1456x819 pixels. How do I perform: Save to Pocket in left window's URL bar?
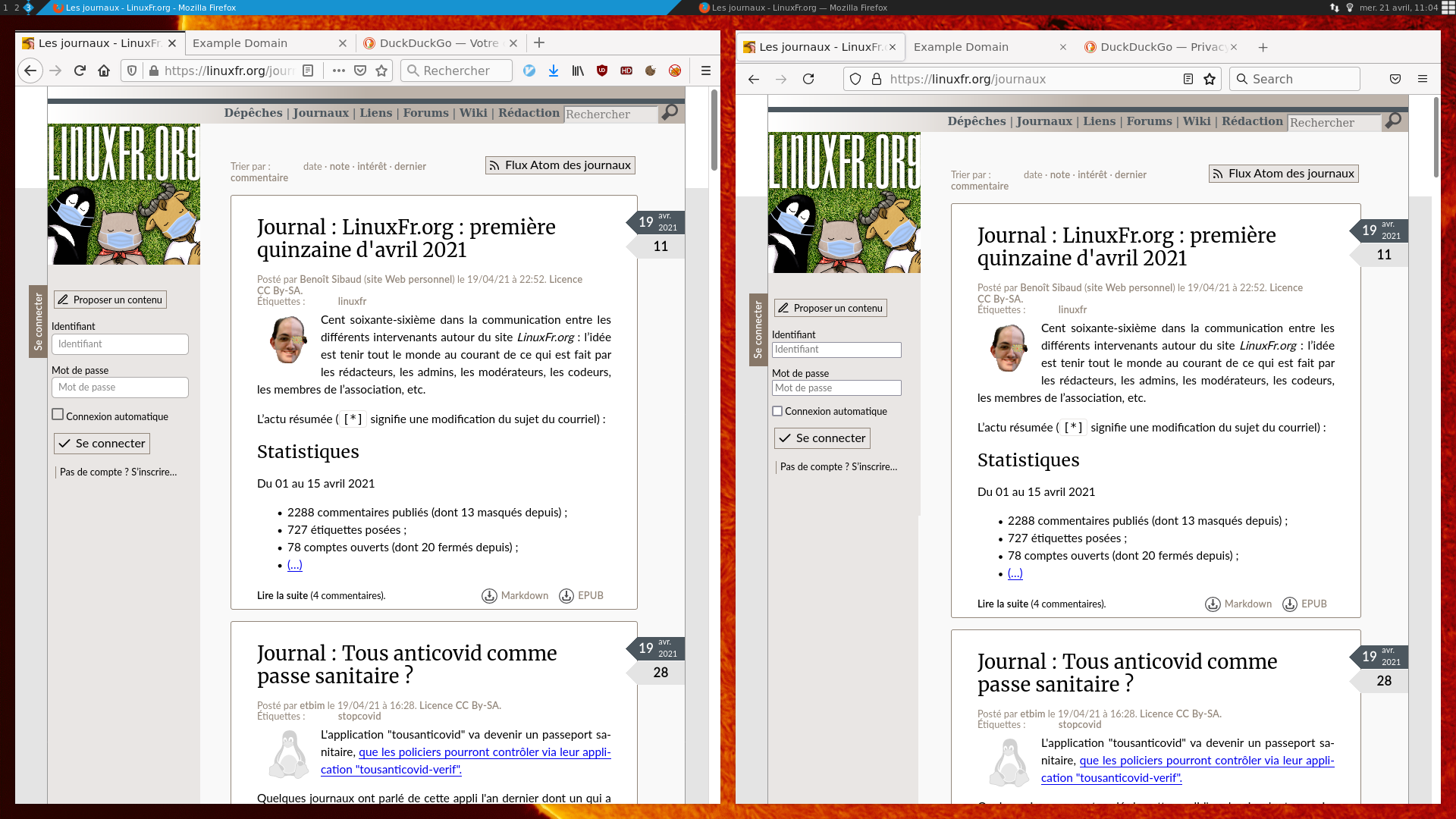pos(360,71)
